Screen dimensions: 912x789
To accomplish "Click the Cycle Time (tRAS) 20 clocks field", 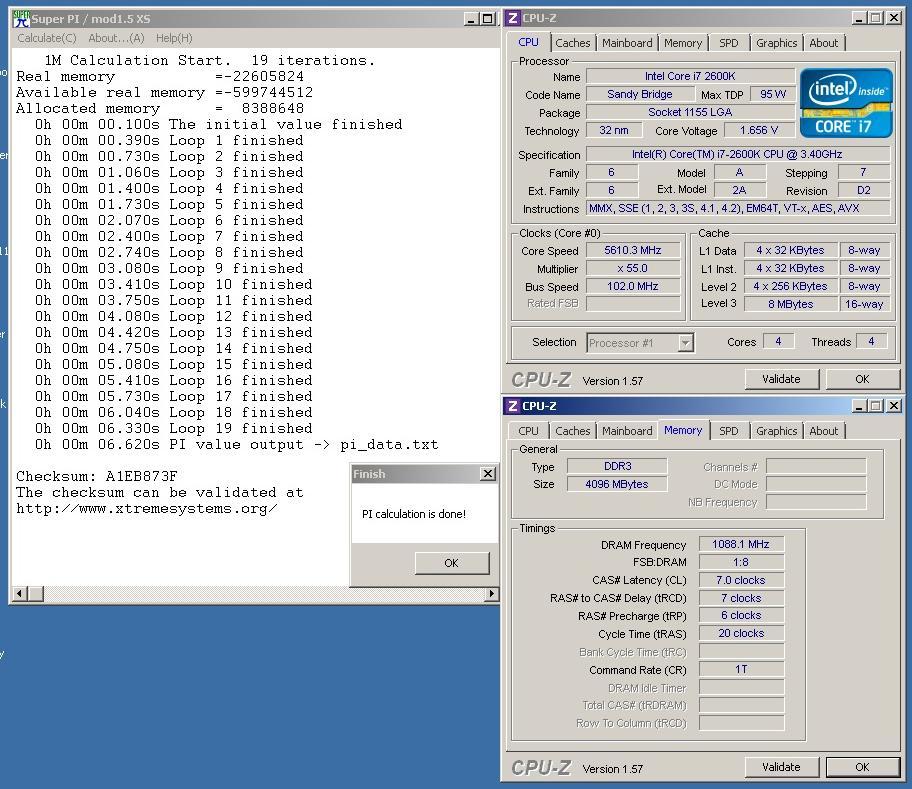I will coord(741,633).
